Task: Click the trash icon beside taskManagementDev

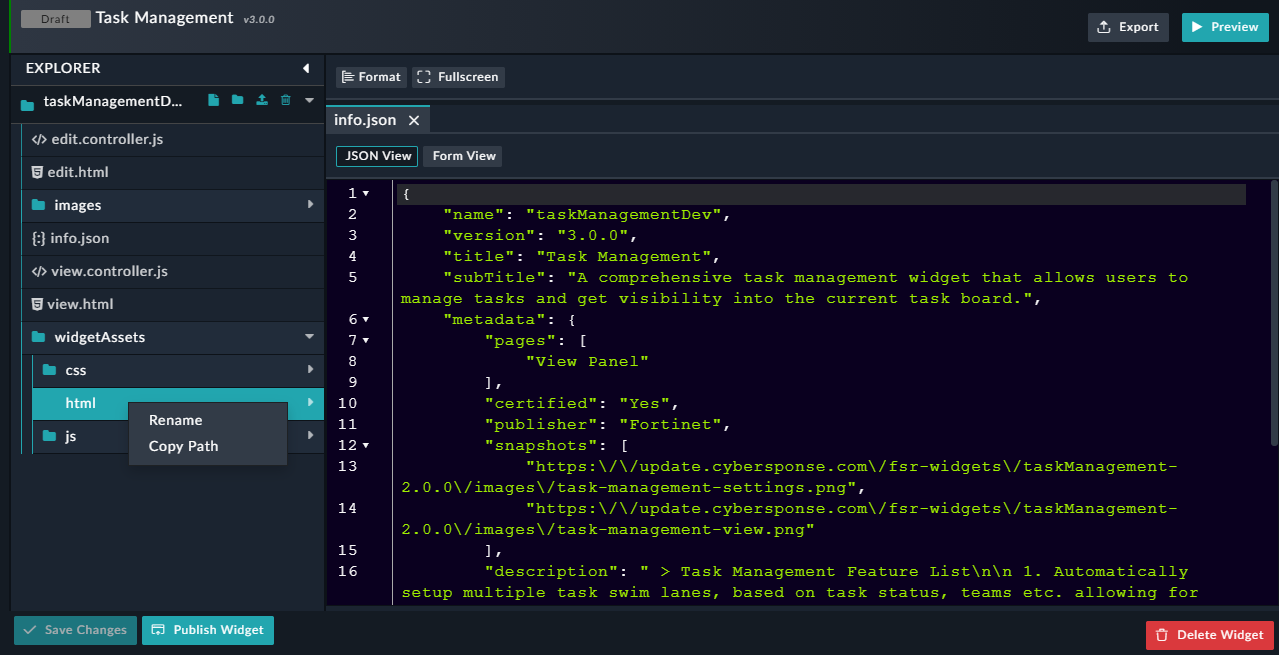Action: (x=284, y=100)
